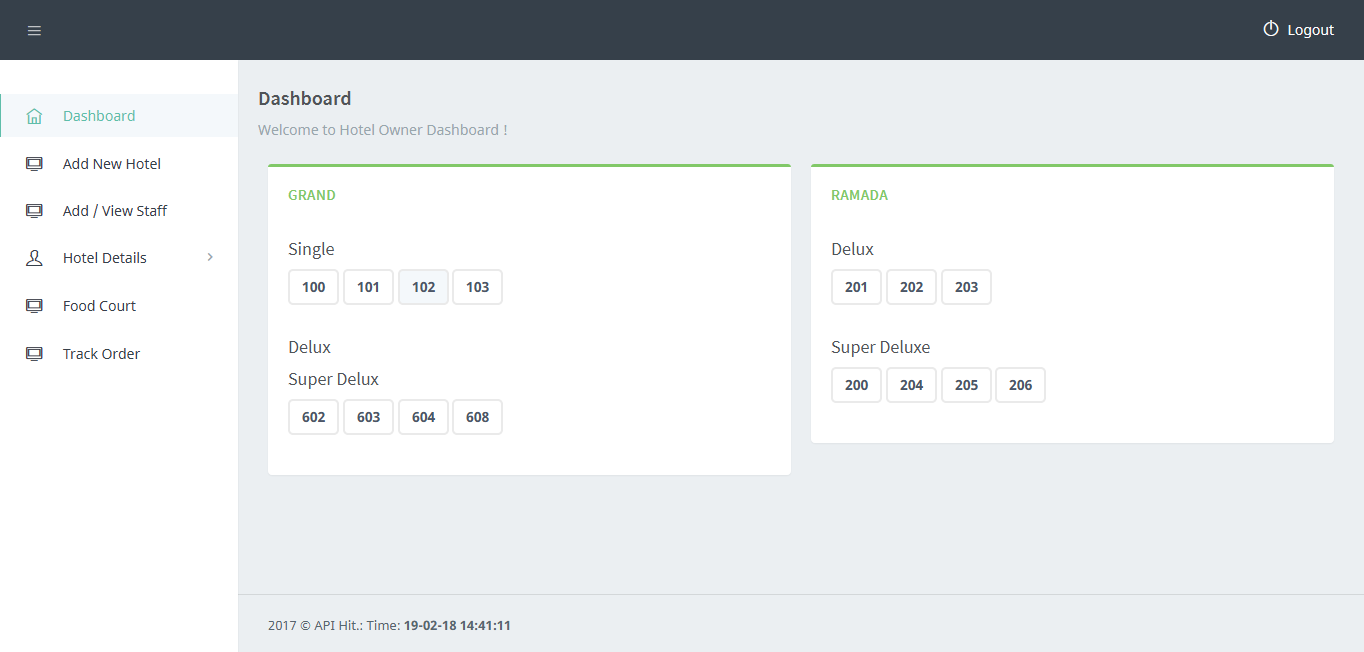Expand the Hotel Details submenu chevron
1364x652 pixels.
coord(210,258)
